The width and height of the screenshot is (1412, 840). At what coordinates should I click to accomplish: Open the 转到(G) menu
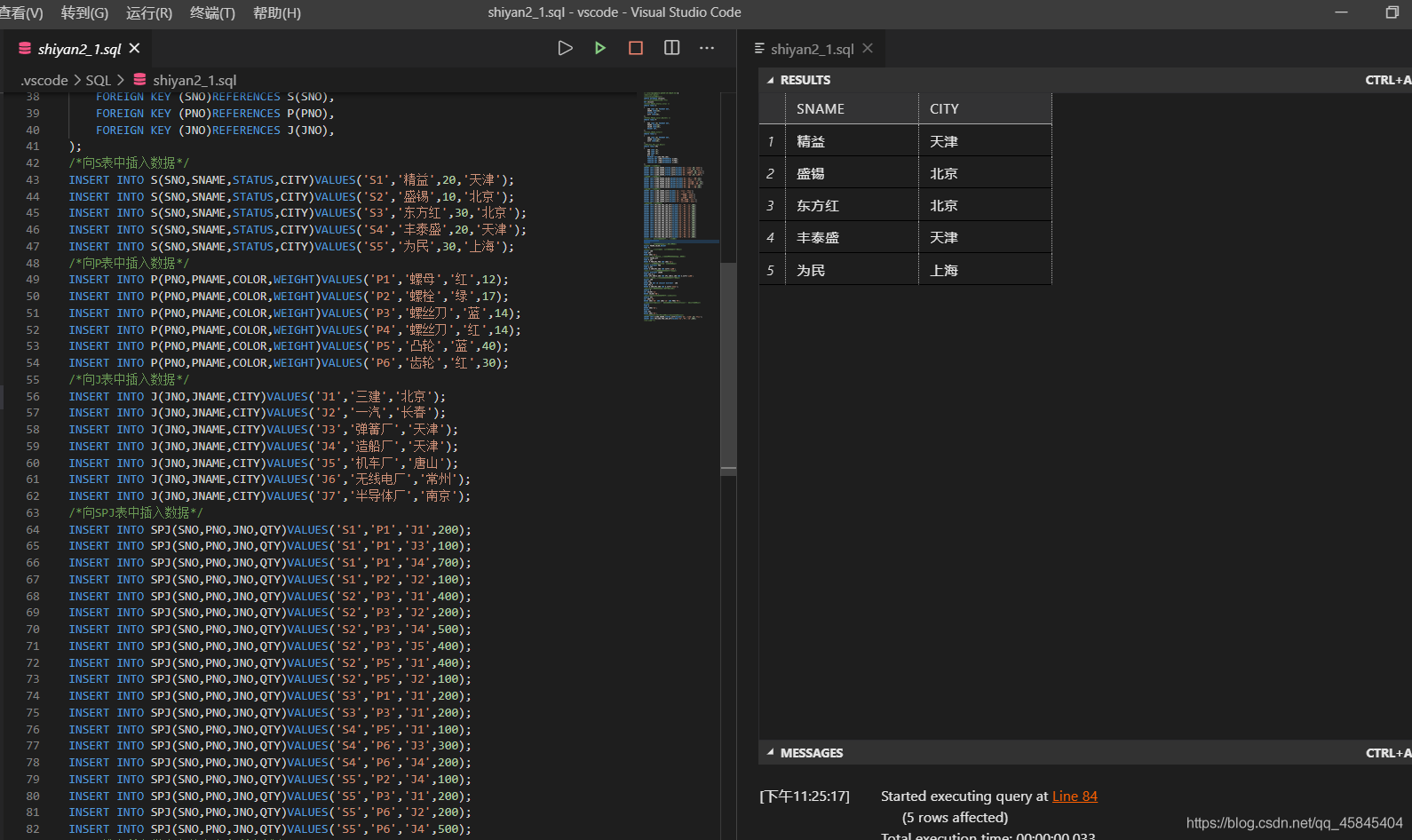click(84, 12)
